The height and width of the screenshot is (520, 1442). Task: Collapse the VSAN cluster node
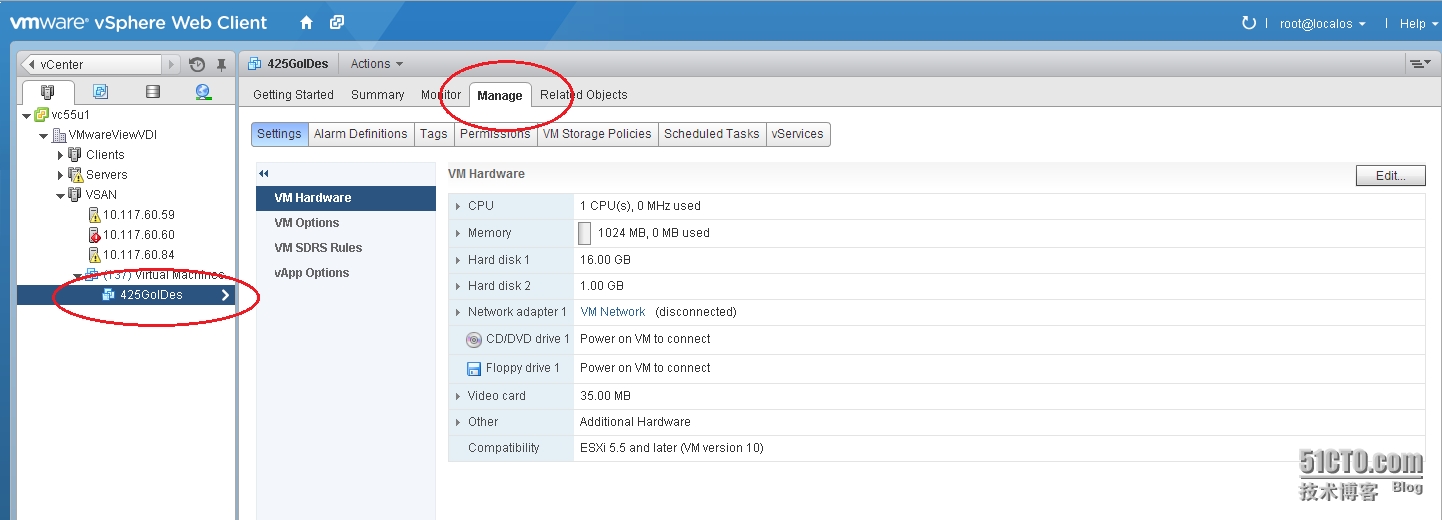coord(60,195)
